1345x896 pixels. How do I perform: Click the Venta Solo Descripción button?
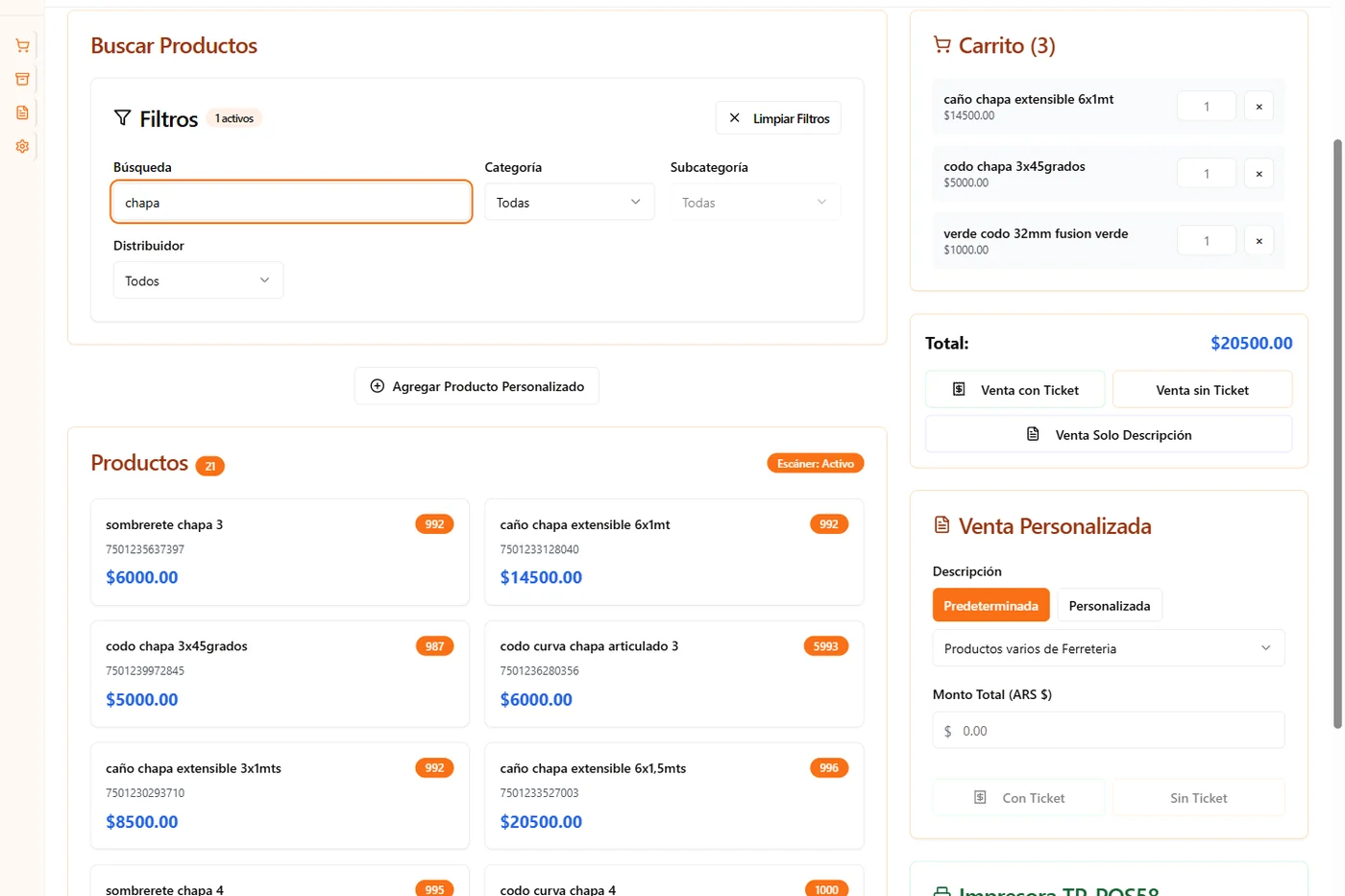click(x=1109, y=434)
